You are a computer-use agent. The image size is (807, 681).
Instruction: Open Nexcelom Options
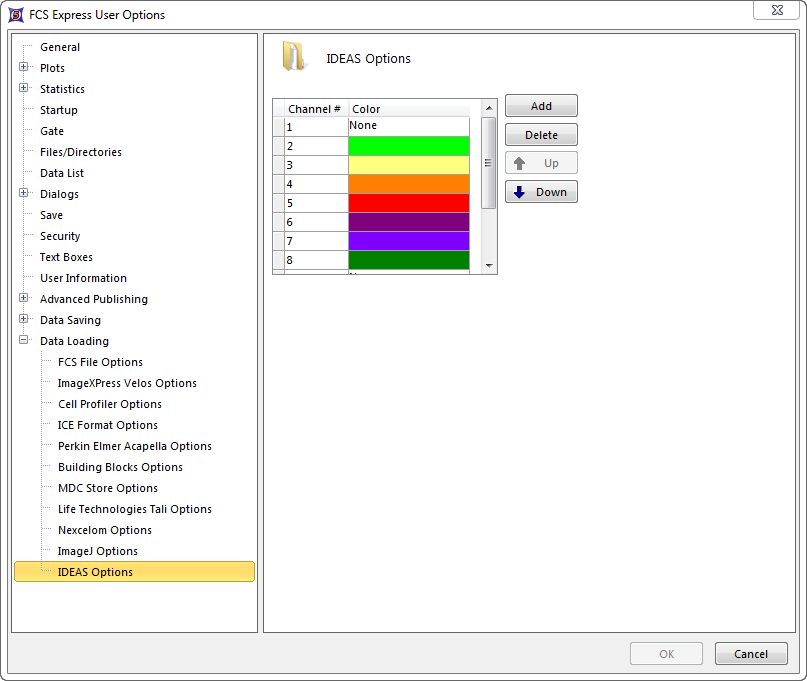tap(105, 530)
